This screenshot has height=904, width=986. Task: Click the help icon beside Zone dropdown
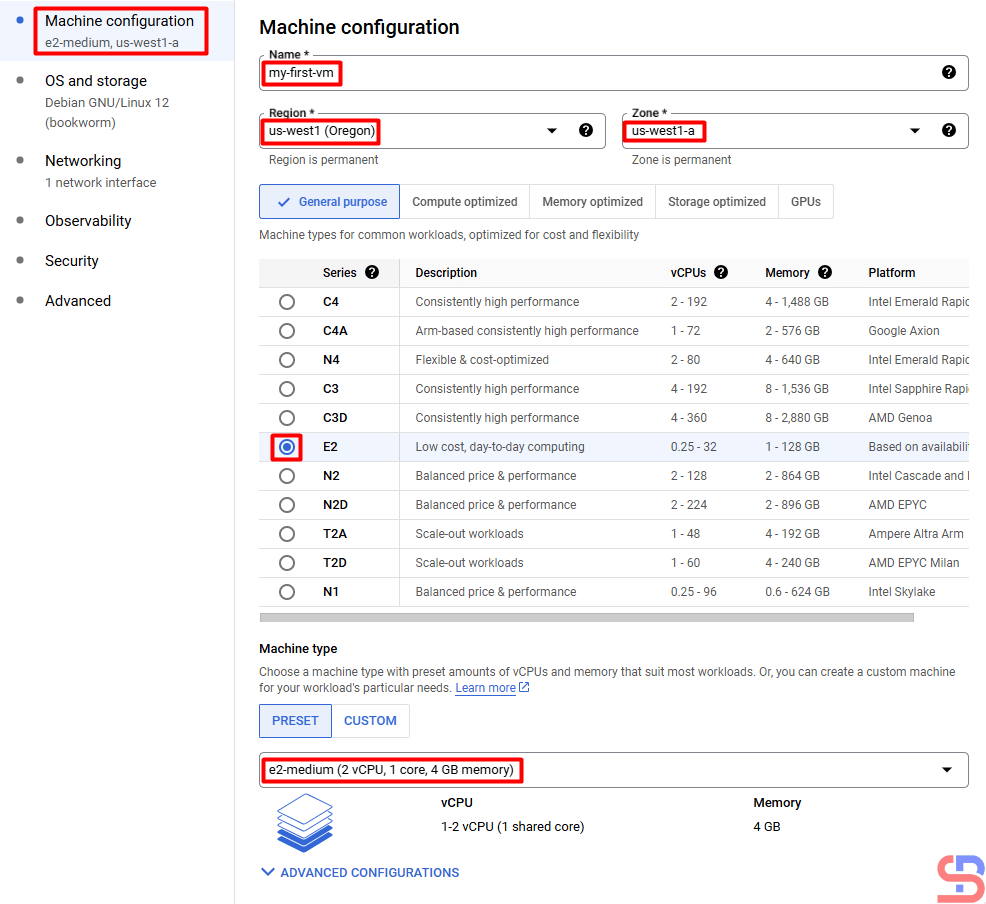coord(948,130)
